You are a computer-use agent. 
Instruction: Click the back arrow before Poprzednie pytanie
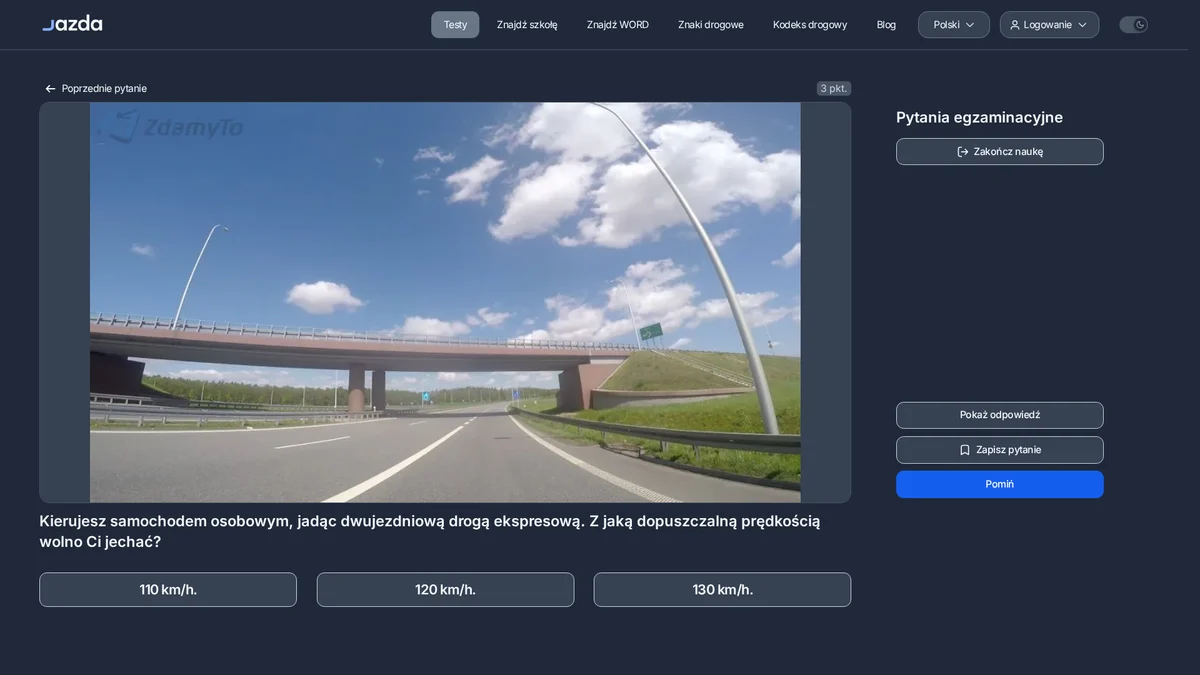click(50, 89)
